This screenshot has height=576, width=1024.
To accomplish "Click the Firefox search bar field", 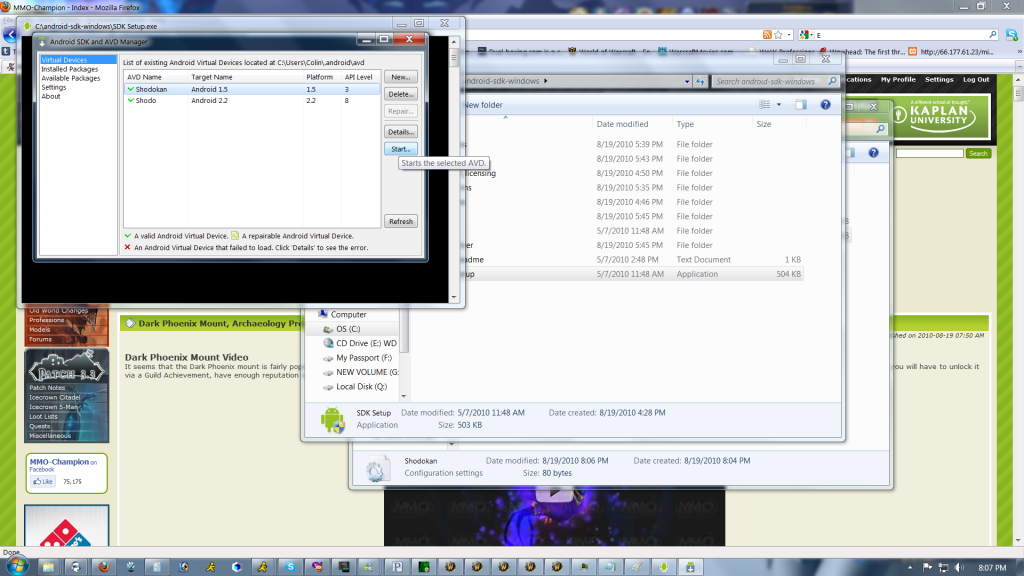I will click(900, 35).
